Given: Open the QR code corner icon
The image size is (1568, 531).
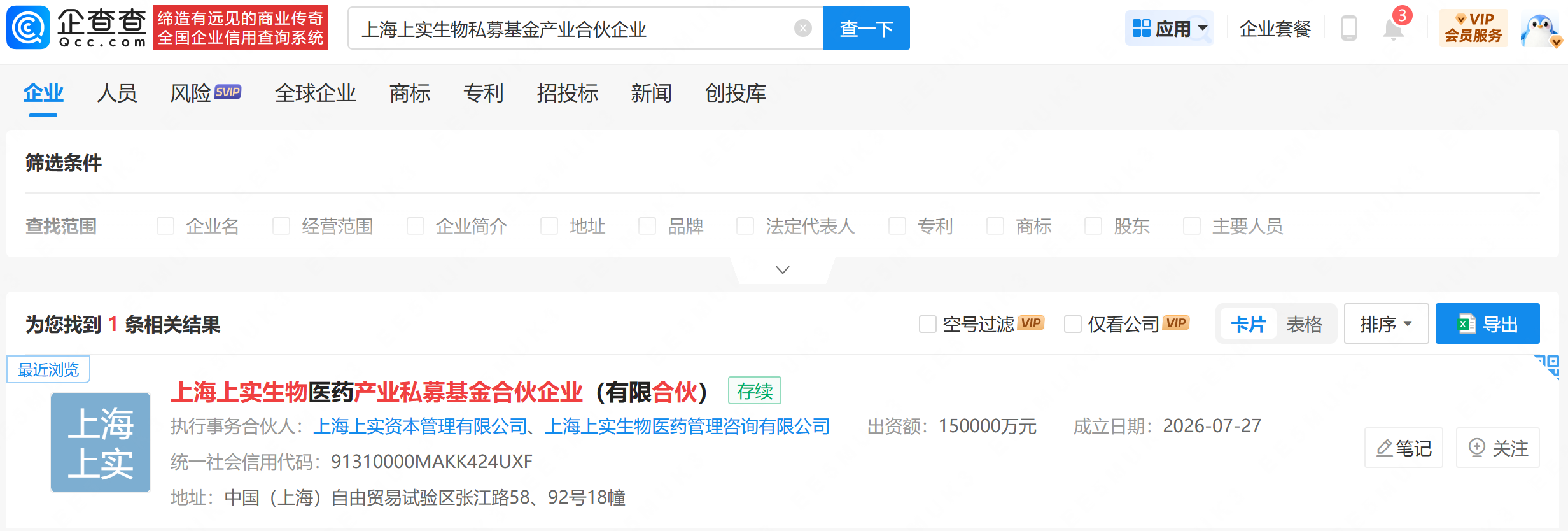Looking at the screenshot, I should pyautogui.click(x=1548, y=366).
